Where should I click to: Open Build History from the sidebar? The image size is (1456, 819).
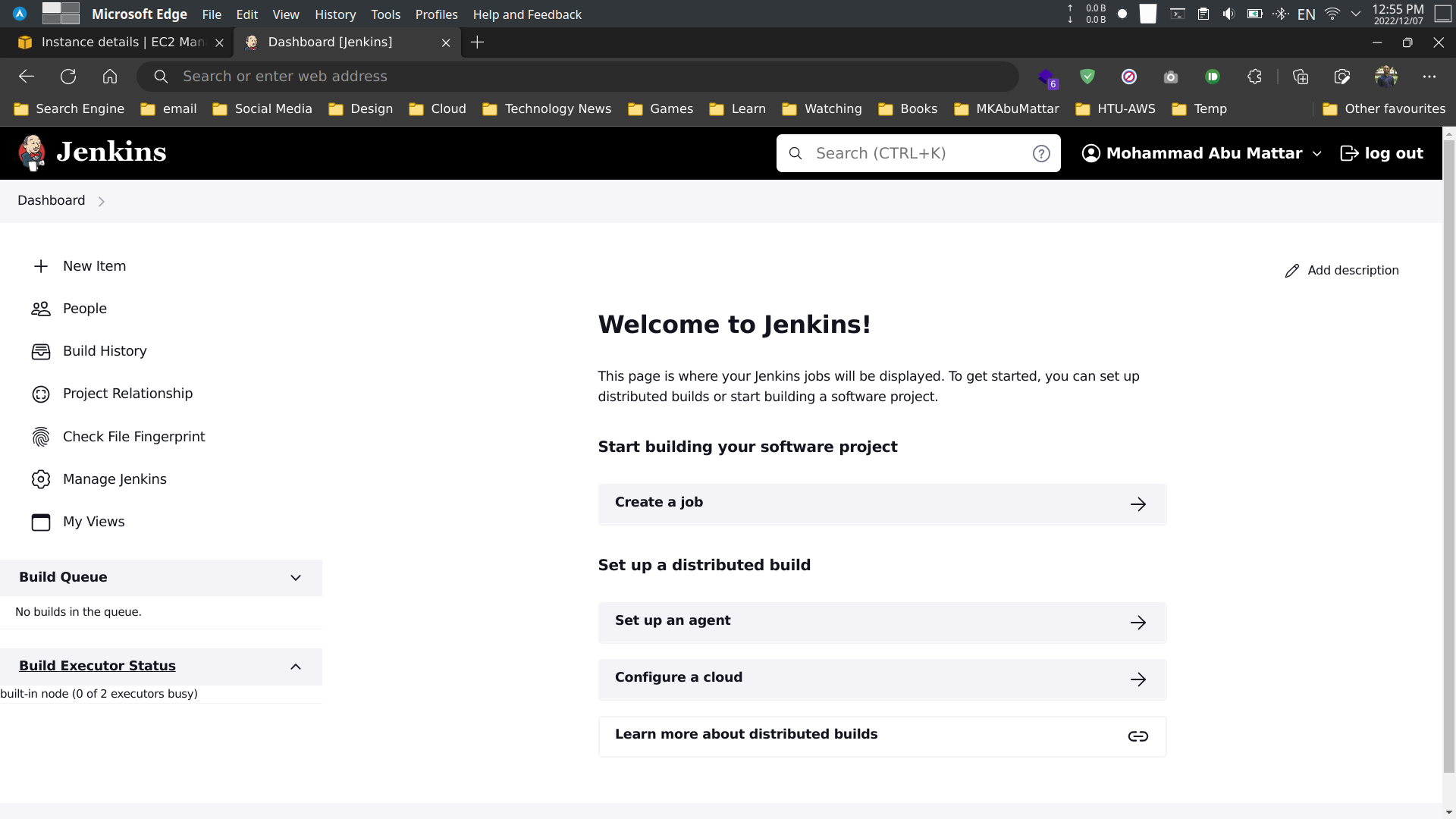105,351
